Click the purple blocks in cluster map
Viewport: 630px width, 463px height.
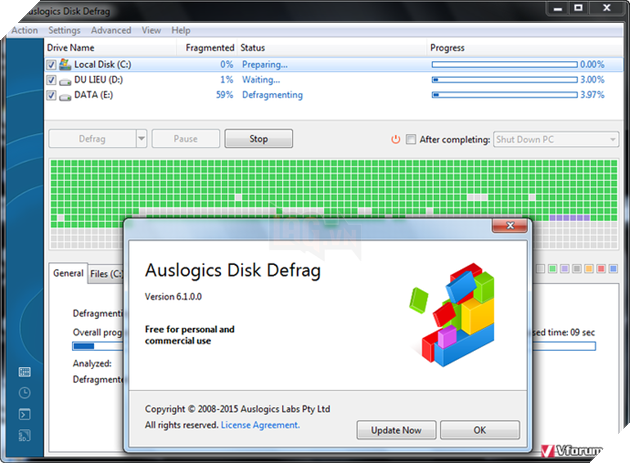[570, 218]
